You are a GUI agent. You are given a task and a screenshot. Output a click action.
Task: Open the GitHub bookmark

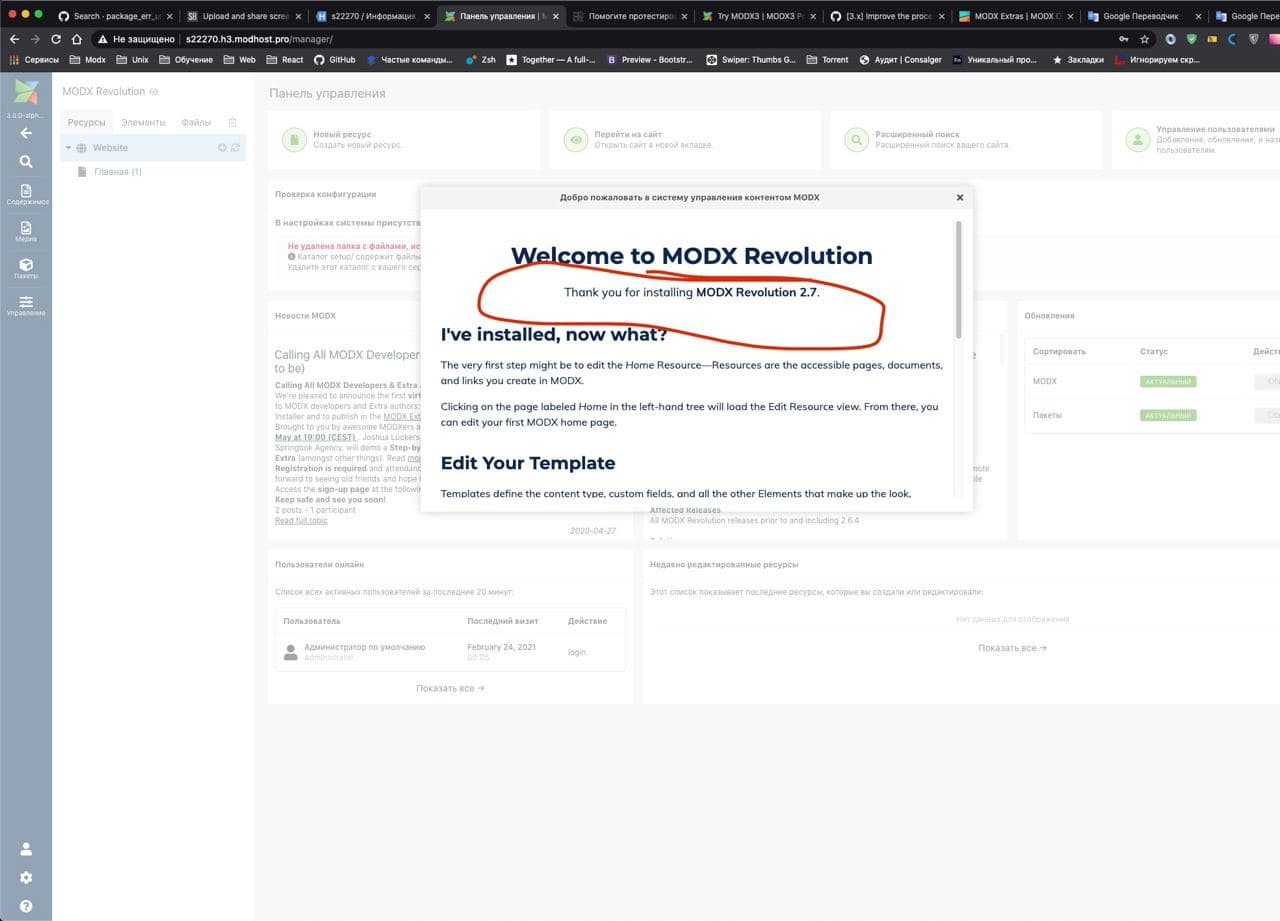pos(334,60)
